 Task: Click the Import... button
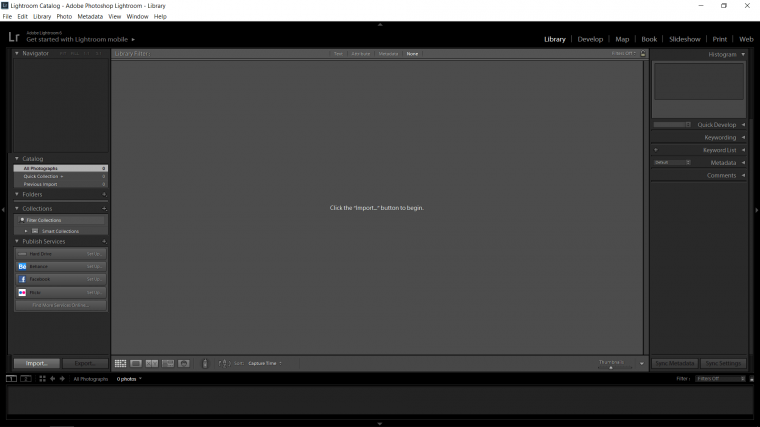coord(36,363)
